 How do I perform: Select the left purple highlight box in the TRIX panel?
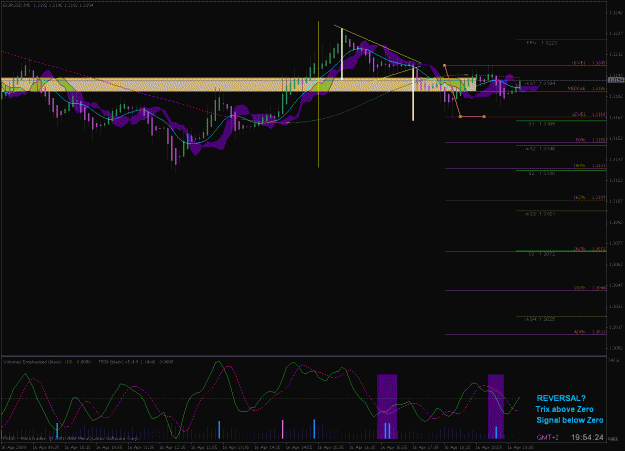tap(387, 406)
